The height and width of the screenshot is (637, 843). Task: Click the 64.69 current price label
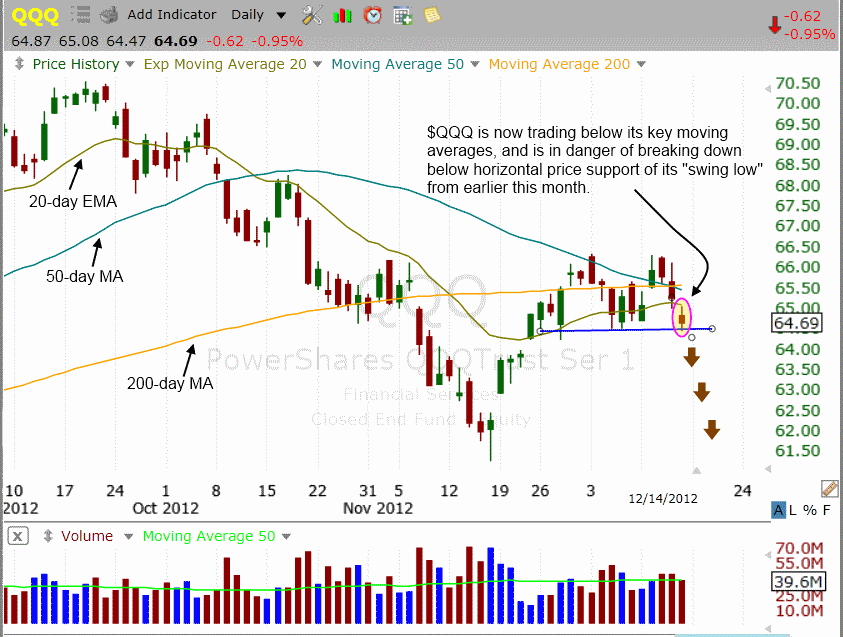click(x=797, y=323)
